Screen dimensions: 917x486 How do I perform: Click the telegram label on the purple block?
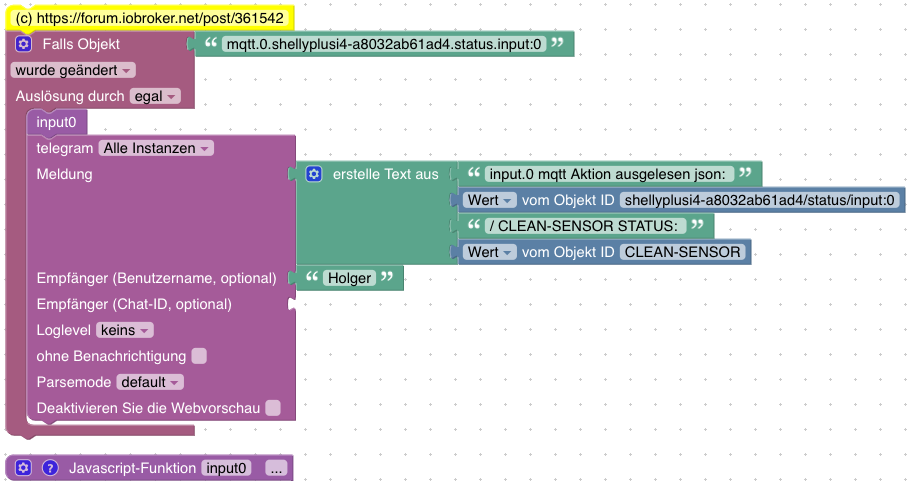pos(64,148)
